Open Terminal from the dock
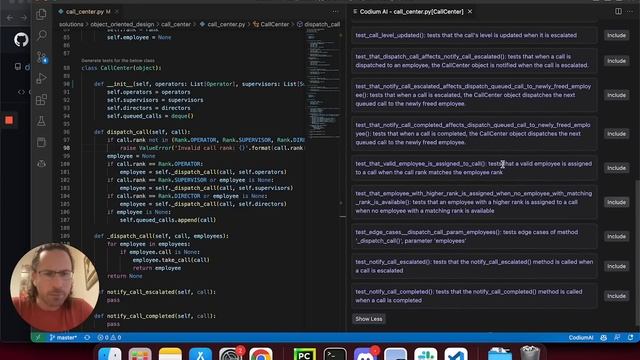This screenshot has height=360, width=640. 335,354
